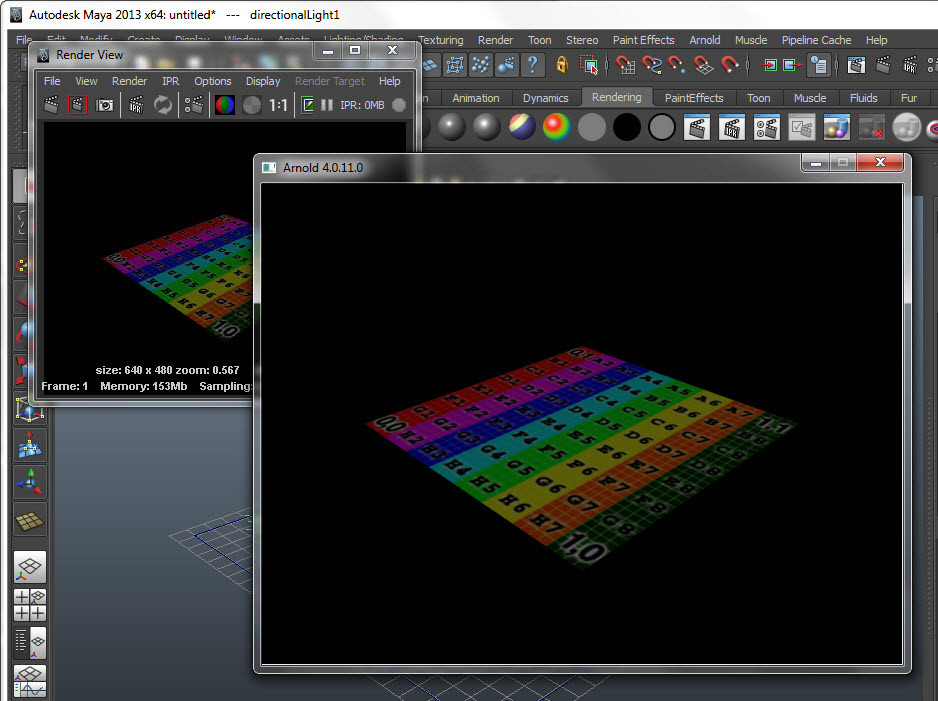This screenshot has height=701, width=938.
Task: Take a snapshot with the camera icon
Action: click(104, 105)
